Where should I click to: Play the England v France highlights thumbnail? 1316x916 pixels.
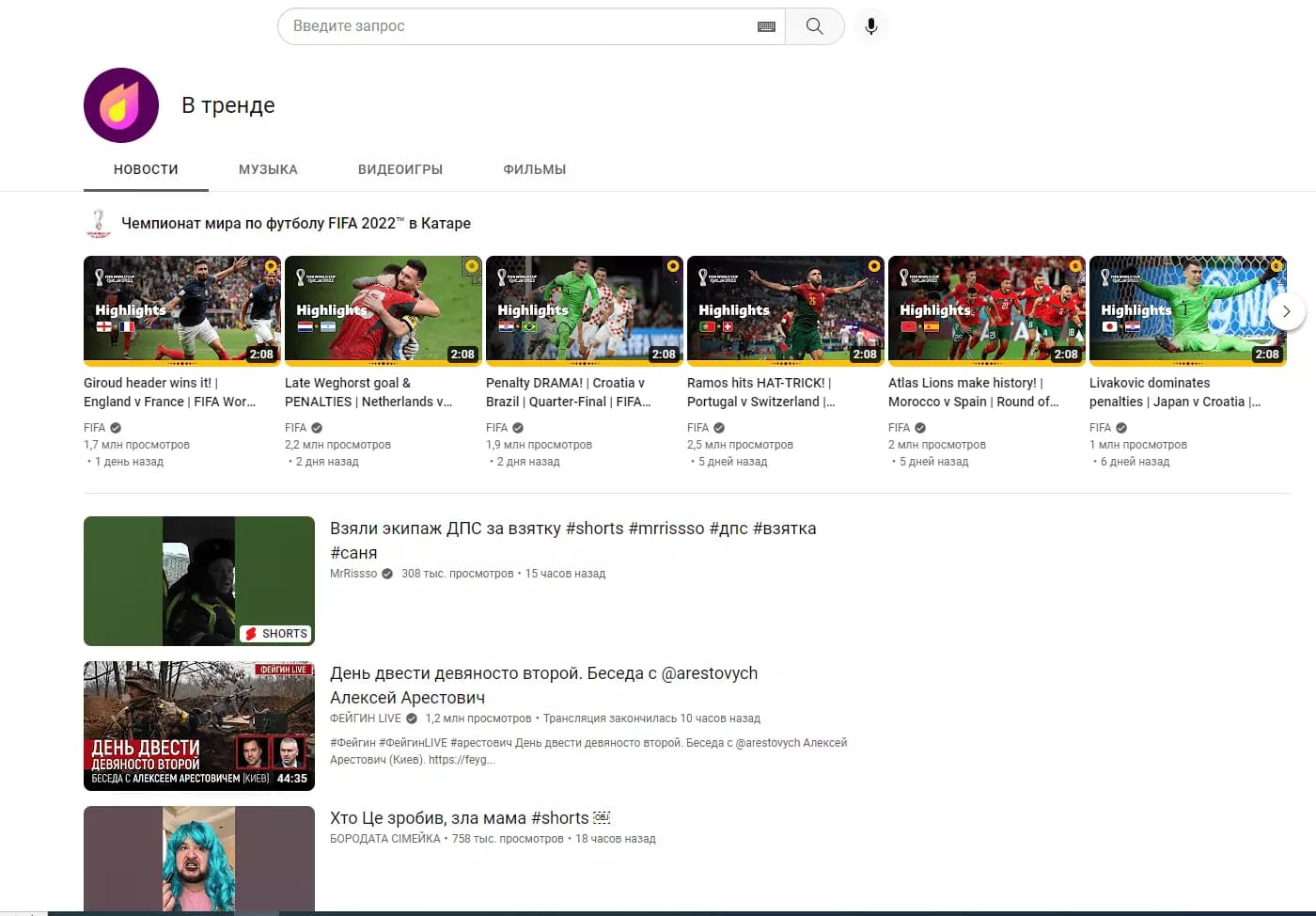point(182,310)
